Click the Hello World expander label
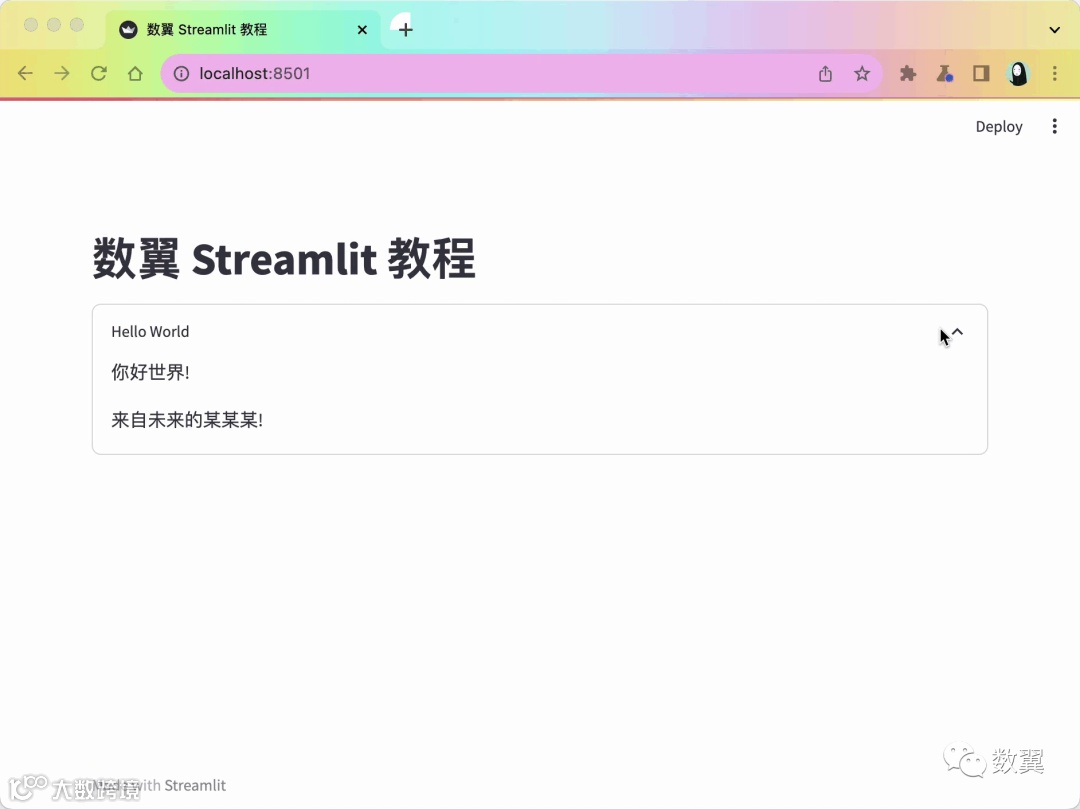Image resolution: width=1080 pixels, height=809 pixels. click(x=150, y=332)
